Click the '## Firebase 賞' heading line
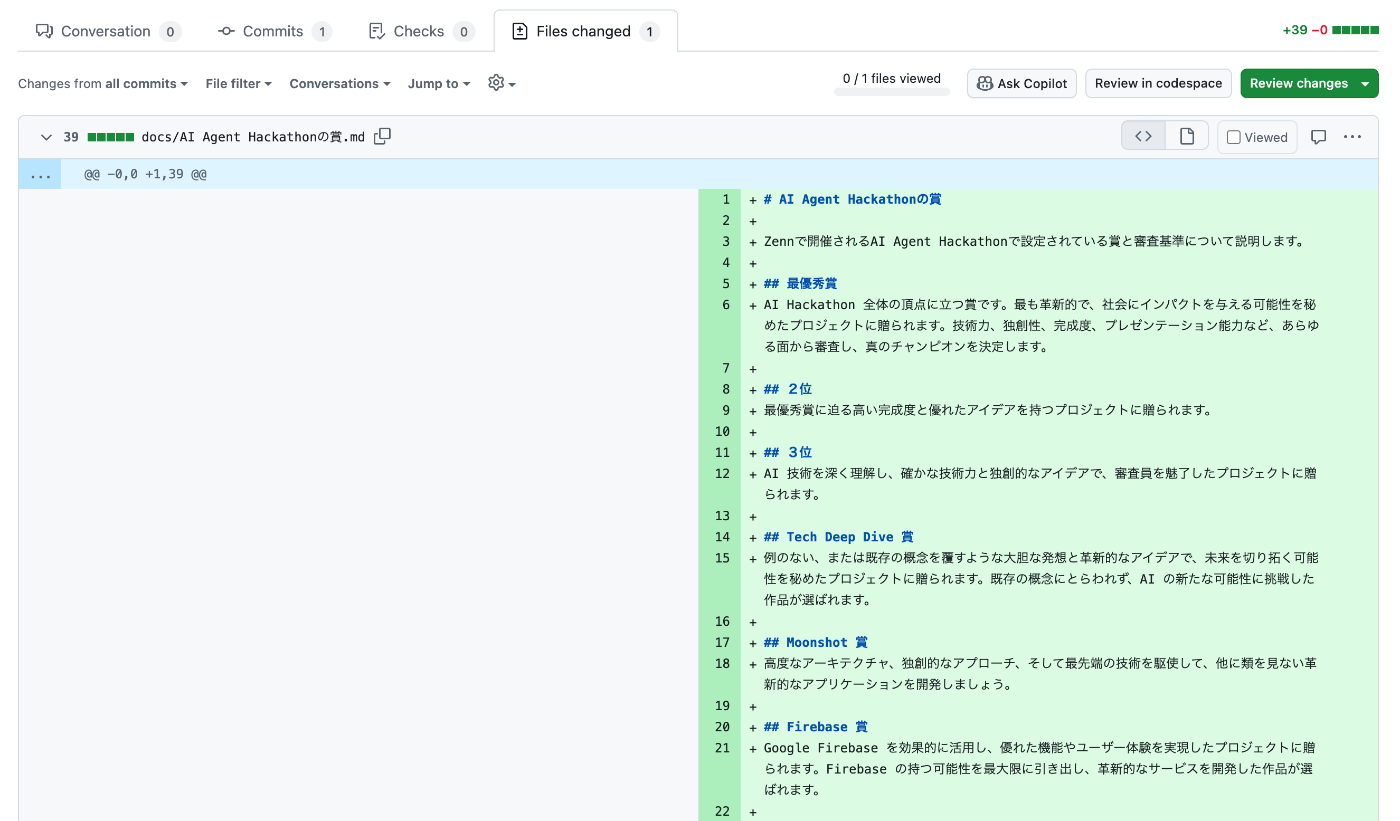The image size is (1400, 821). 815,727
